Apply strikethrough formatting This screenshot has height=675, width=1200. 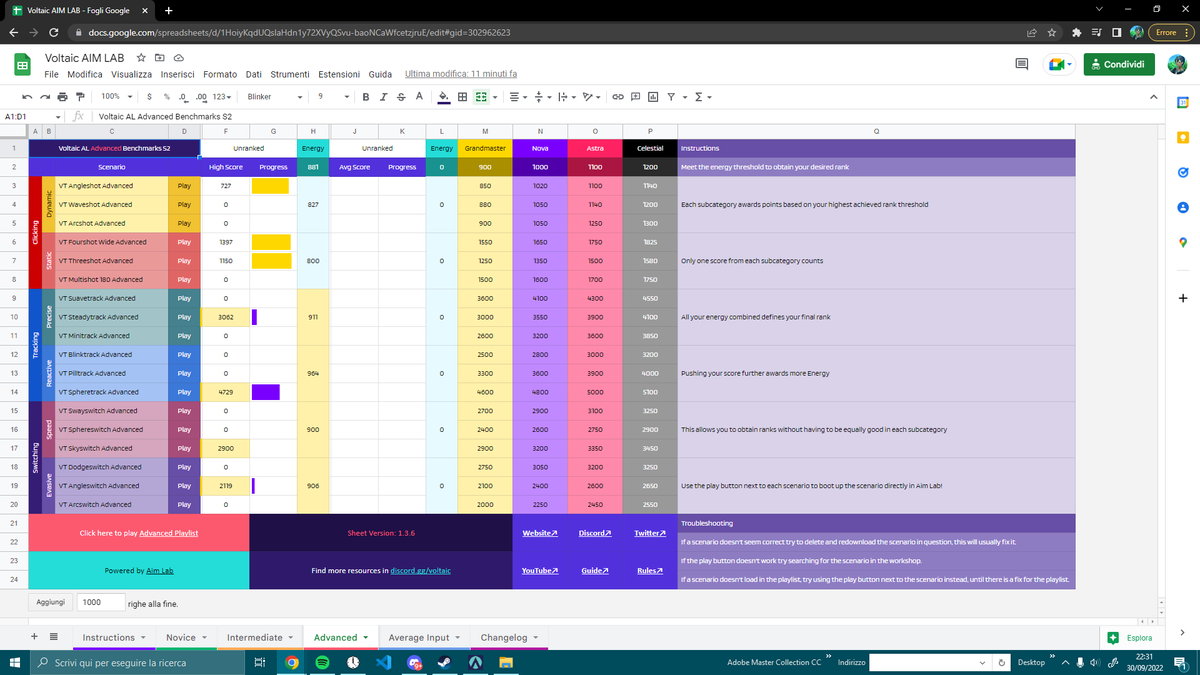coord(401,96)
